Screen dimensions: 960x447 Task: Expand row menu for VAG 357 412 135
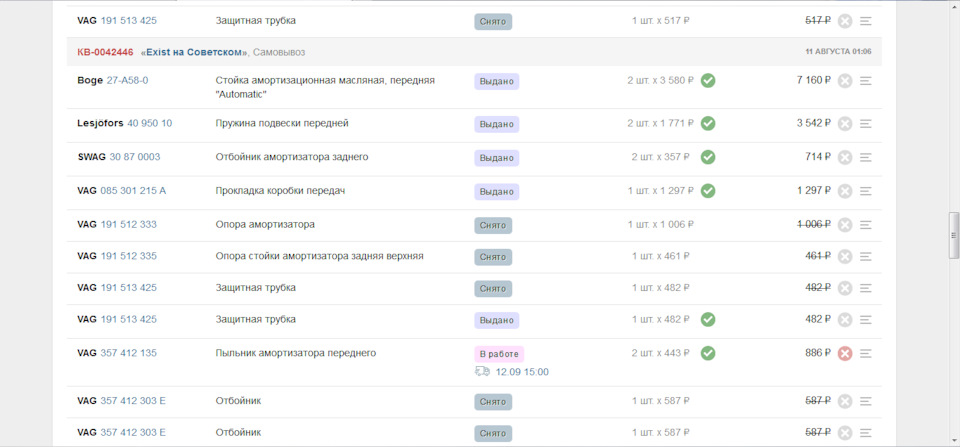[x=866, y=353]
